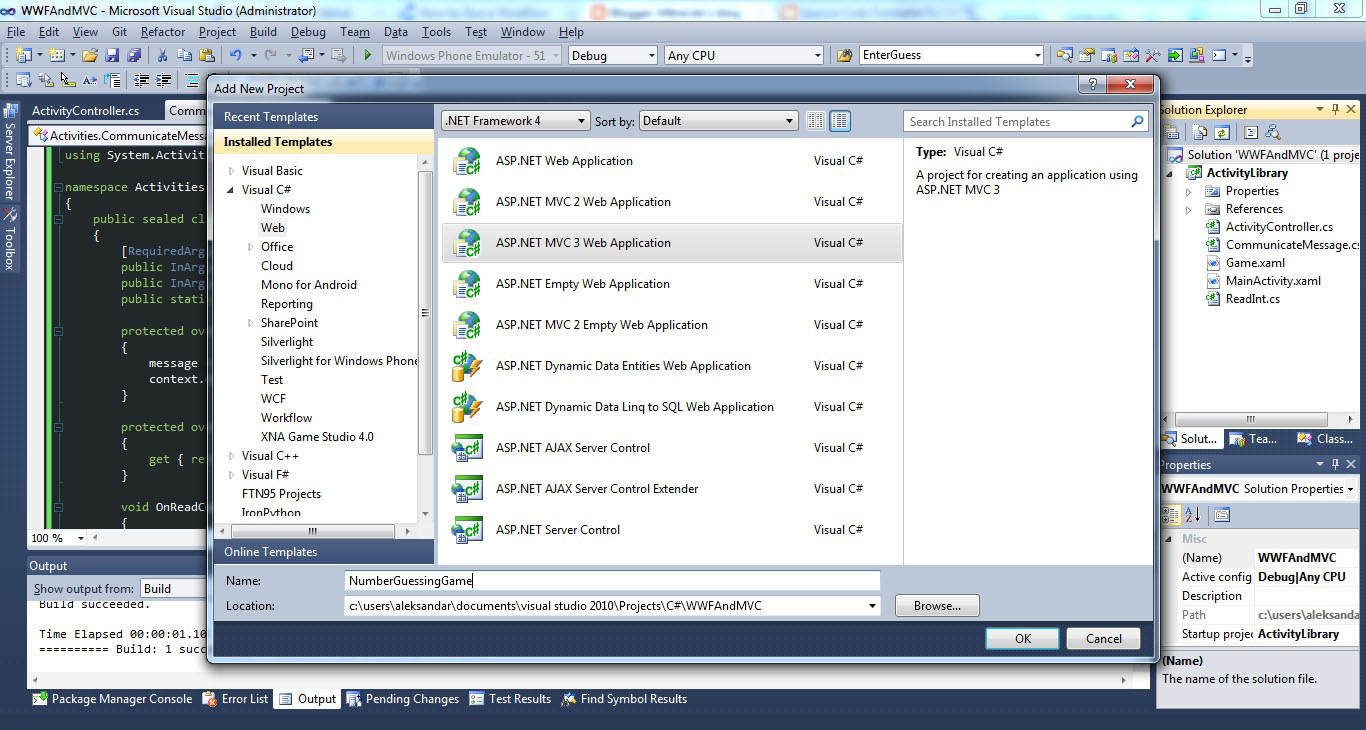Click the search magnifier in Search Installed Templates
Screen dimensions: 1366x730
(x=1137, y=121)
